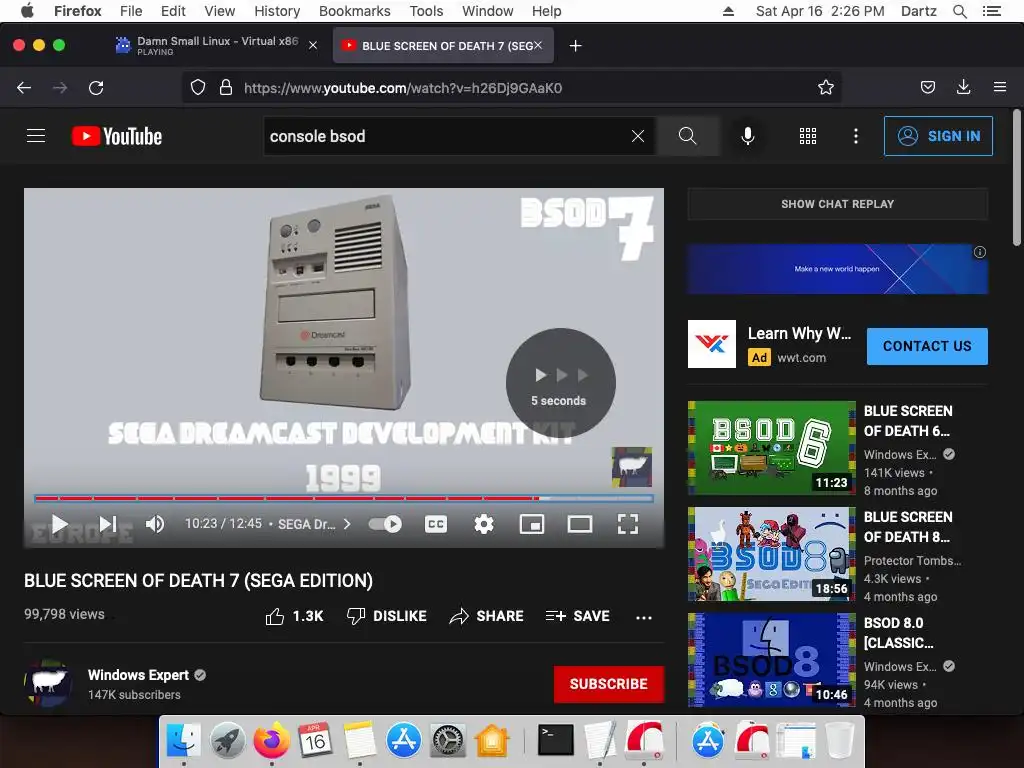Open Windows Expert channel avatar

click(x=48, y=682)
